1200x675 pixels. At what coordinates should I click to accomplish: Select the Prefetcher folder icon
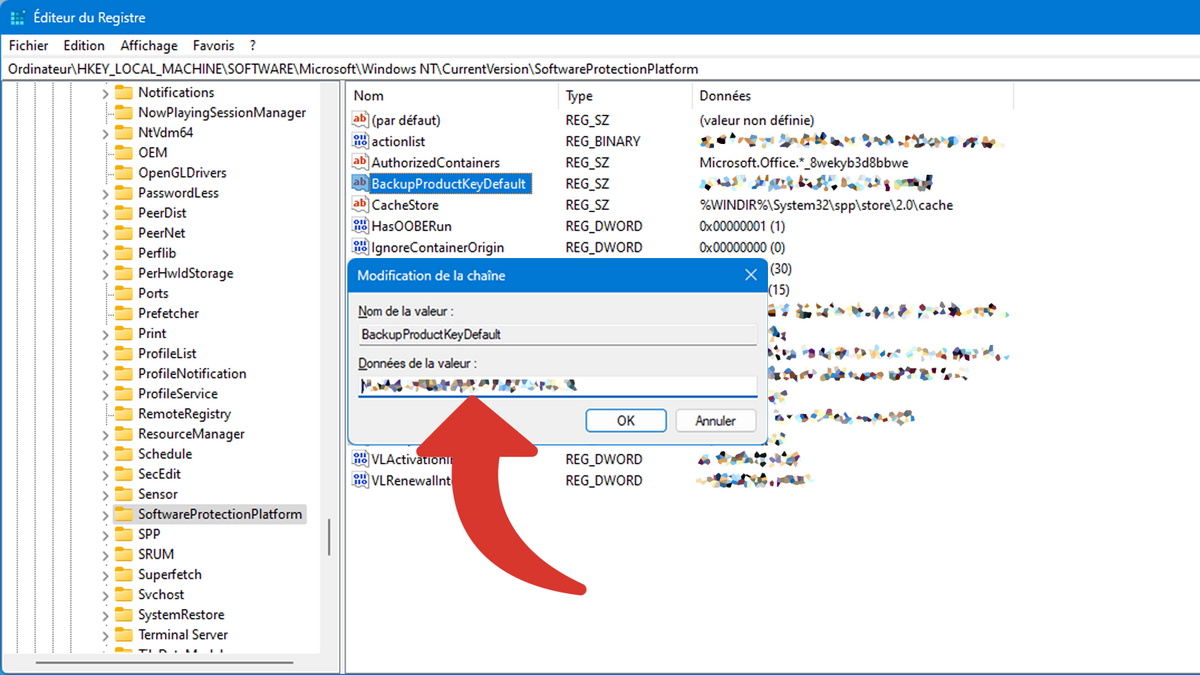tap(123, 313)
